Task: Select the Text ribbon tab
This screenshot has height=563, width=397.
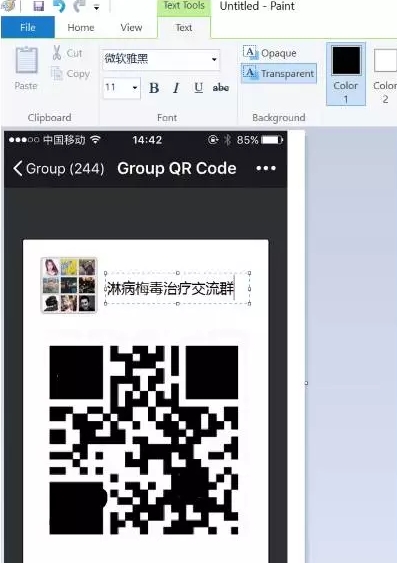Action: 184,28
